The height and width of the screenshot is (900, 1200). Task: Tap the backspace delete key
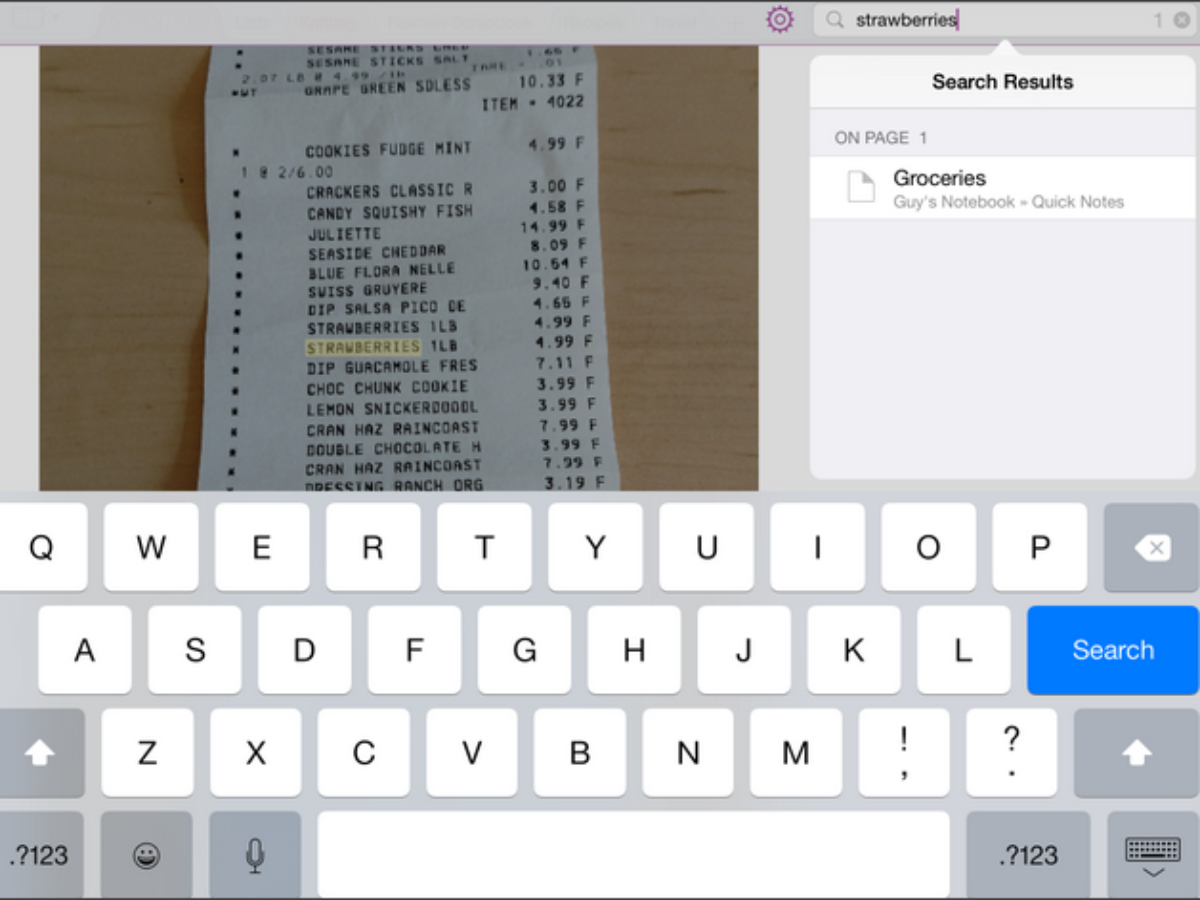[x=1151, y=547]
